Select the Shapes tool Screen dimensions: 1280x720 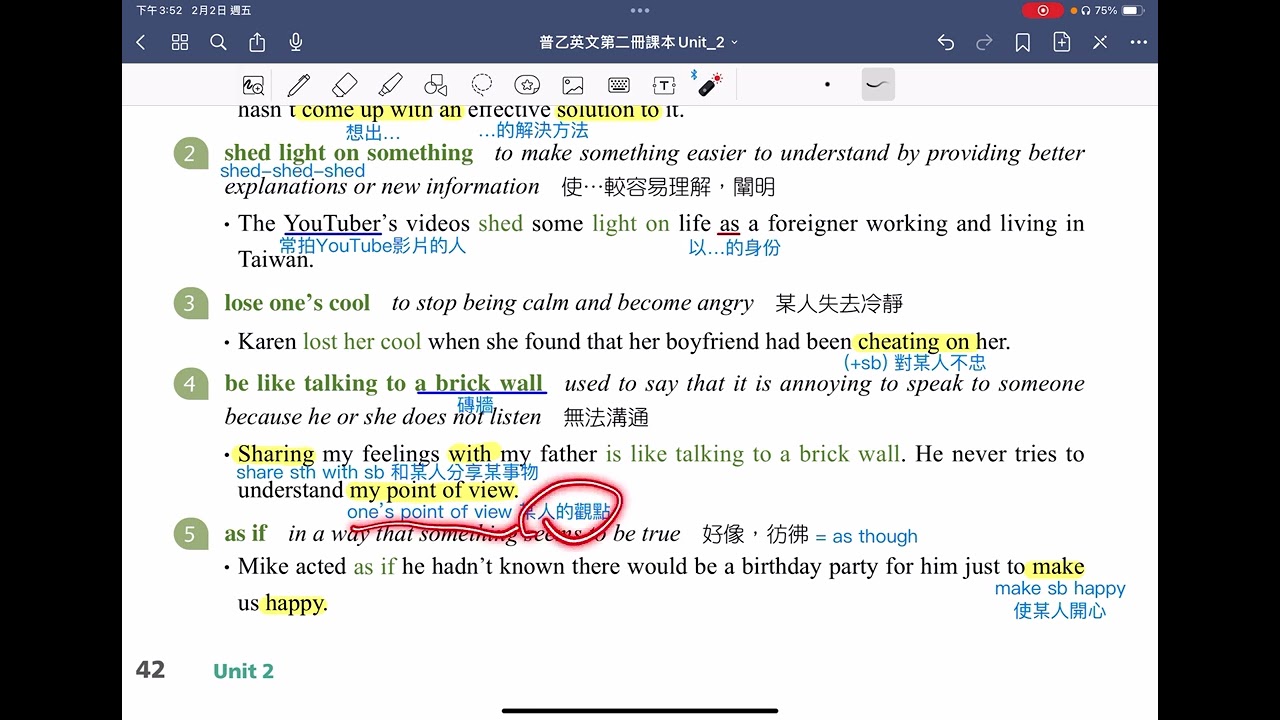436,85
